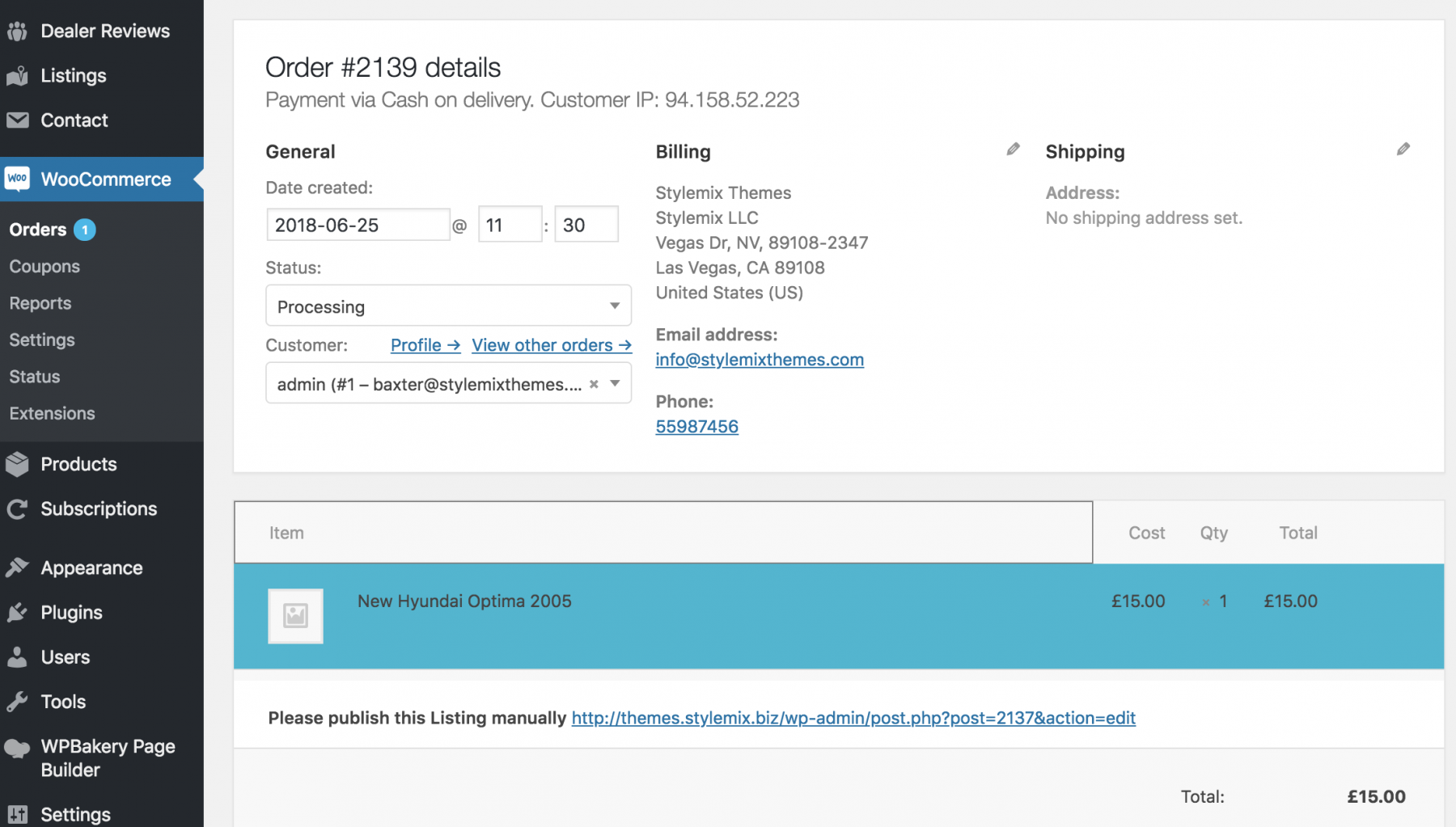The image size is (1456, 827).
Task: Open the listing edit URL link
Action: (853, 717)
